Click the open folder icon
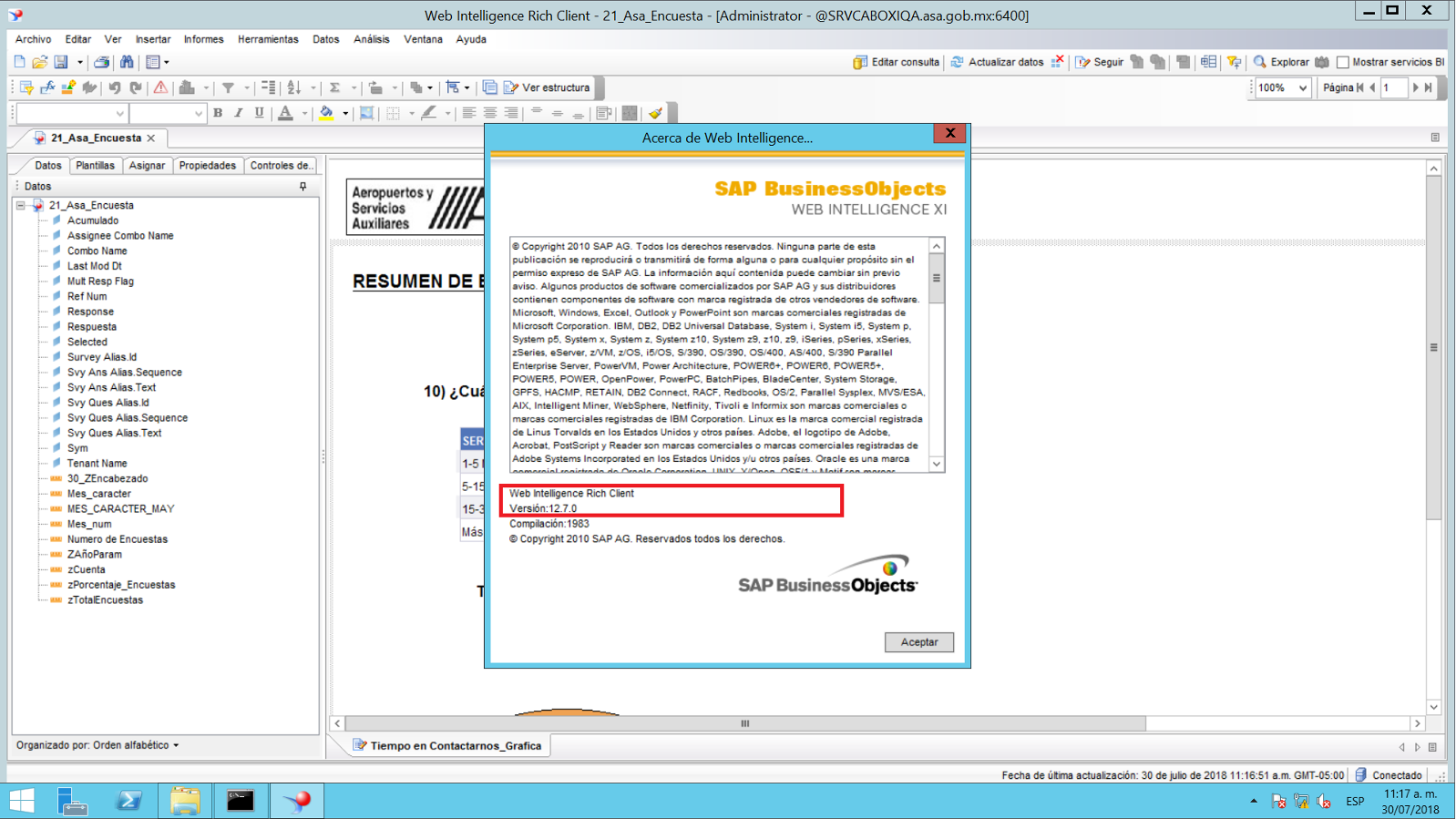 39,62
